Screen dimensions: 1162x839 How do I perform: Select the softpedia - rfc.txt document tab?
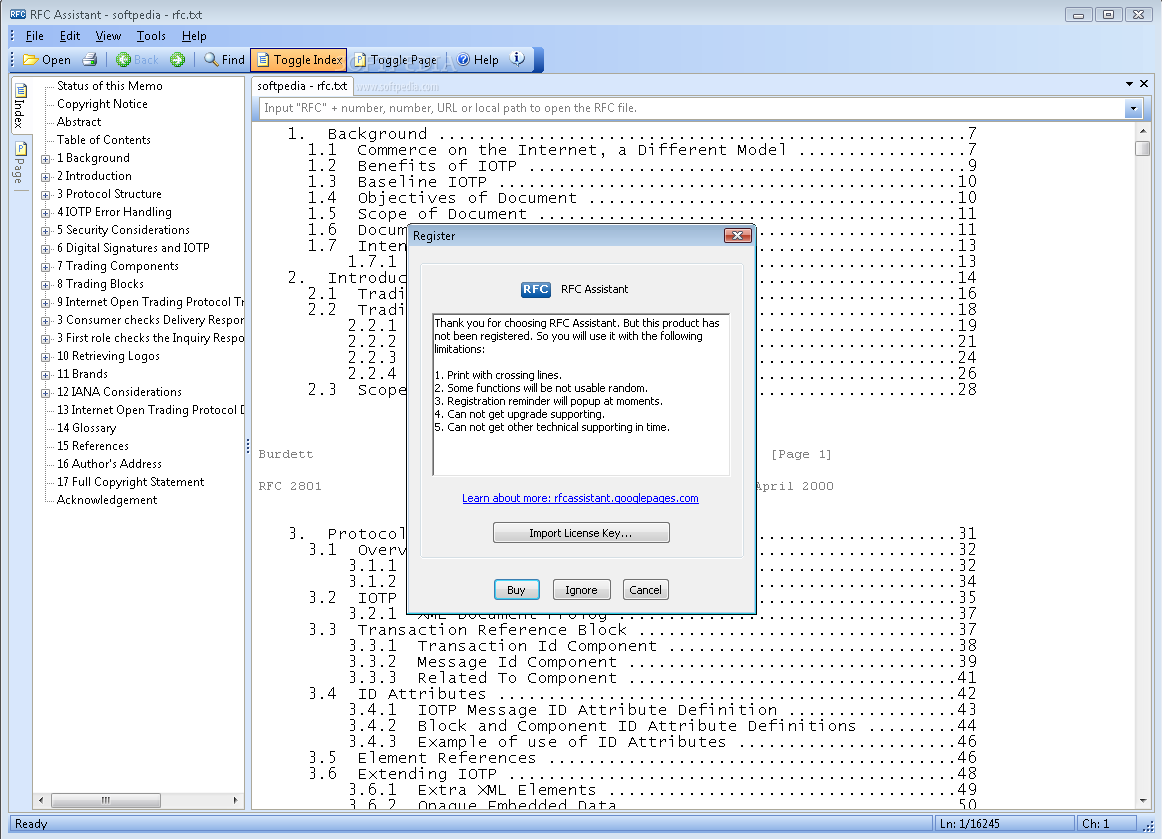[x=302, y=86]
